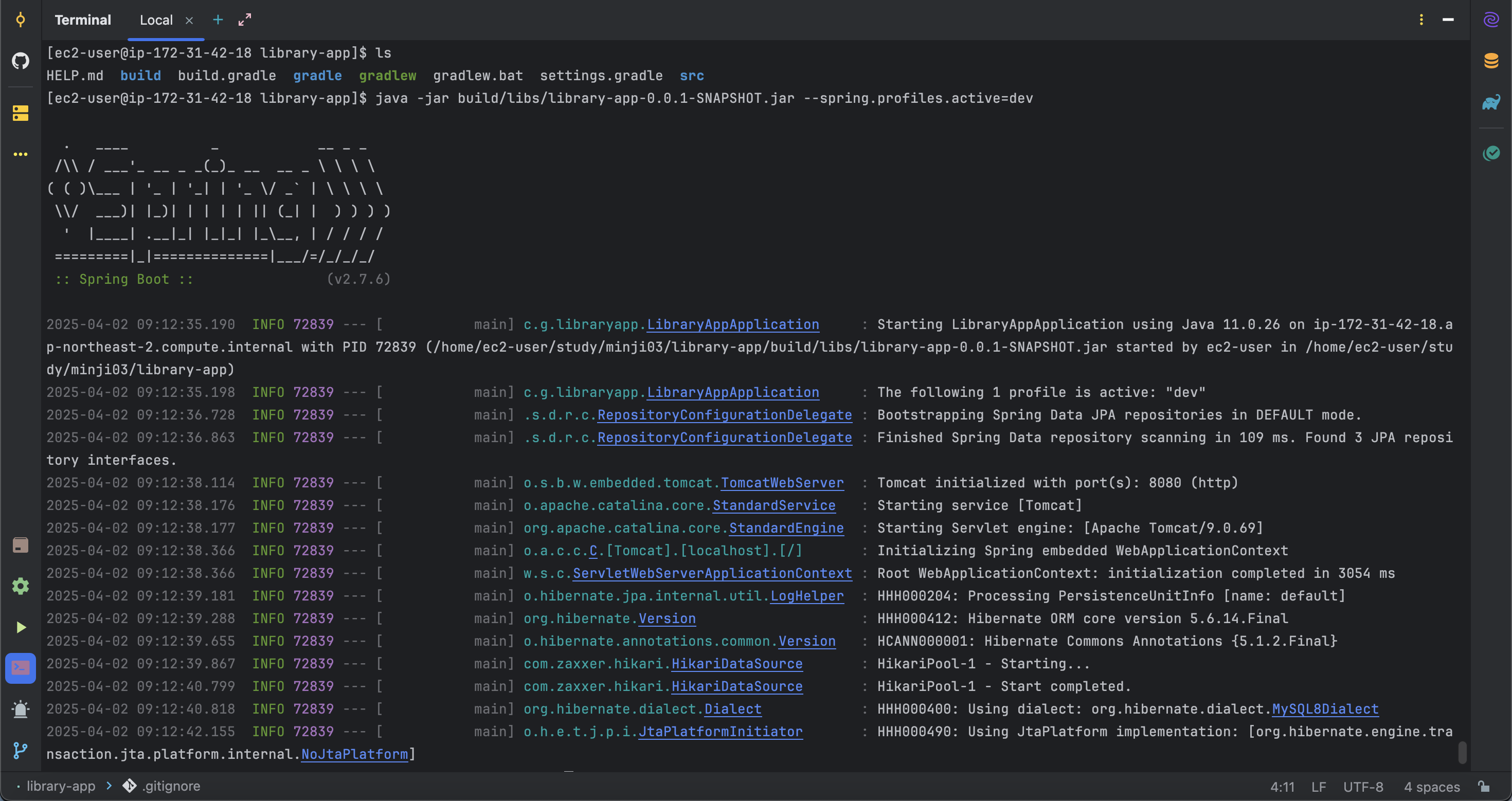Open the coverage checkmark tool icon
The image size is (1512, 801).
click(x=1491, y=153)
